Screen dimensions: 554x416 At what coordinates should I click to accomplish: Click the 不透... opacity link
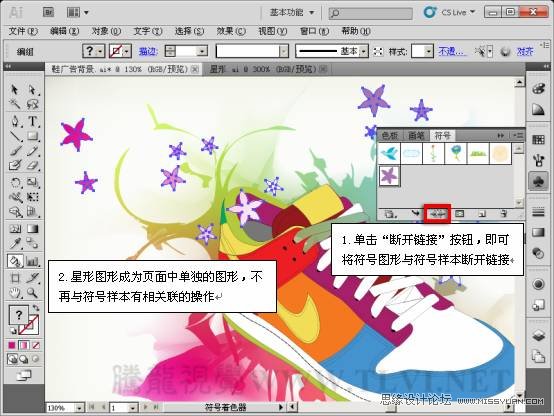pyautogui.click(x=452, y=52)
